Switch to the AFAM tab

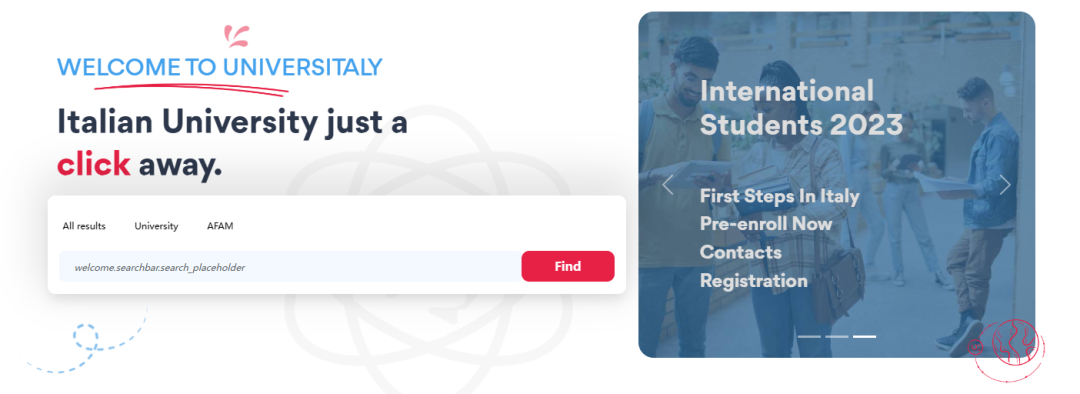(x=220, y=226)
